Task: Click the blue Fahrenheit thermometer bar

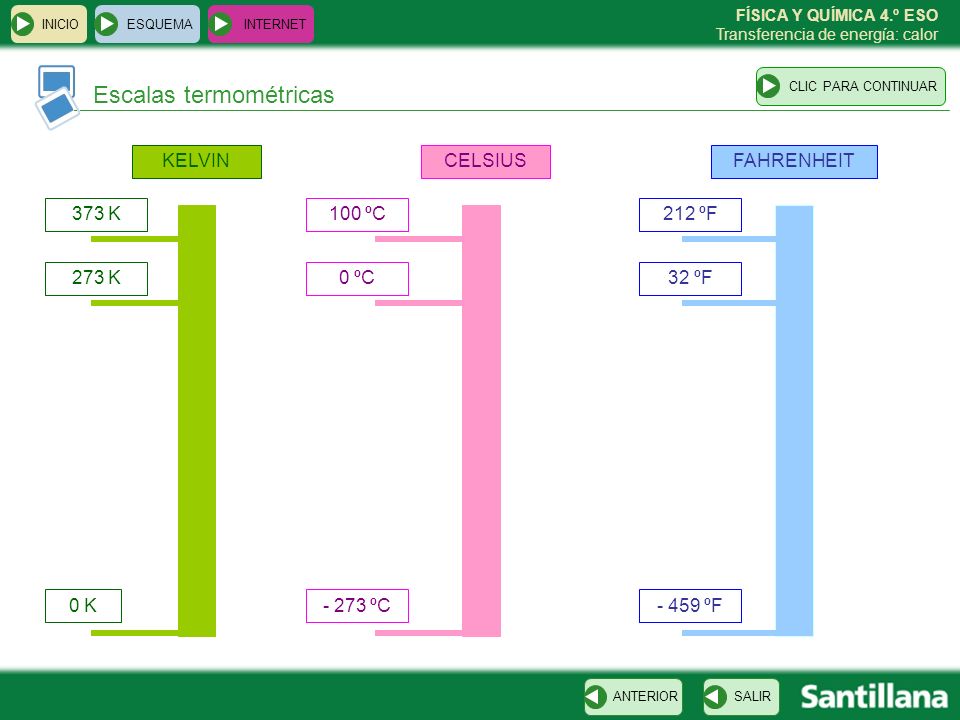Action: point(794,421)
